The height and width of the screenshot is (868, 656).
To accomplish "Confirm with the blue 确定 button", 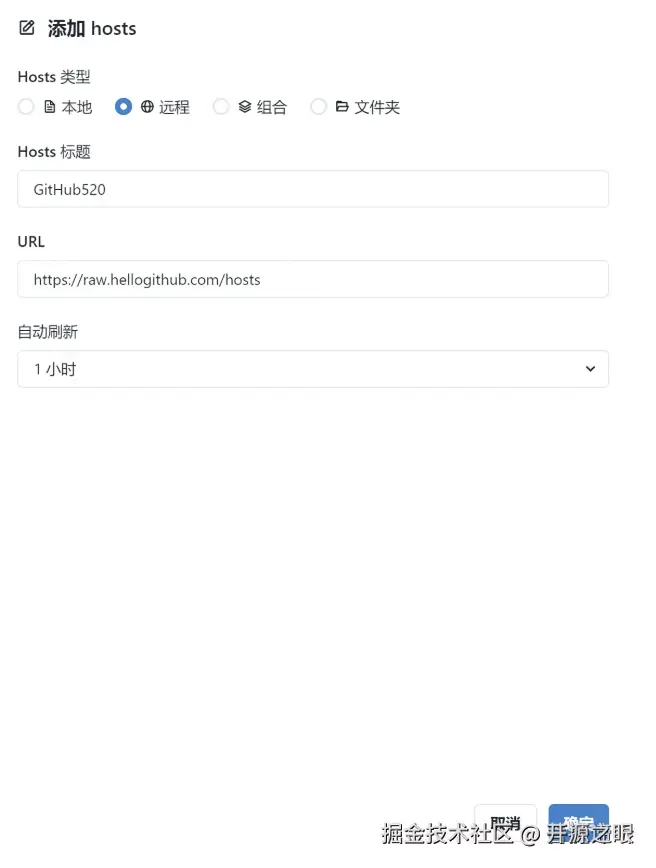I will [578, 821].
